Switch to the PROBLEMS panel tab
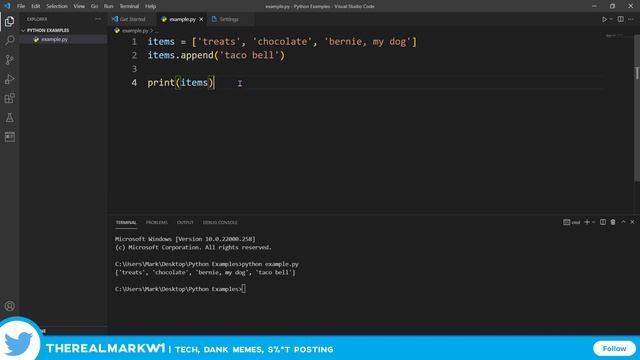This screenshot has width=640, height=360. (x=157, y=222)
